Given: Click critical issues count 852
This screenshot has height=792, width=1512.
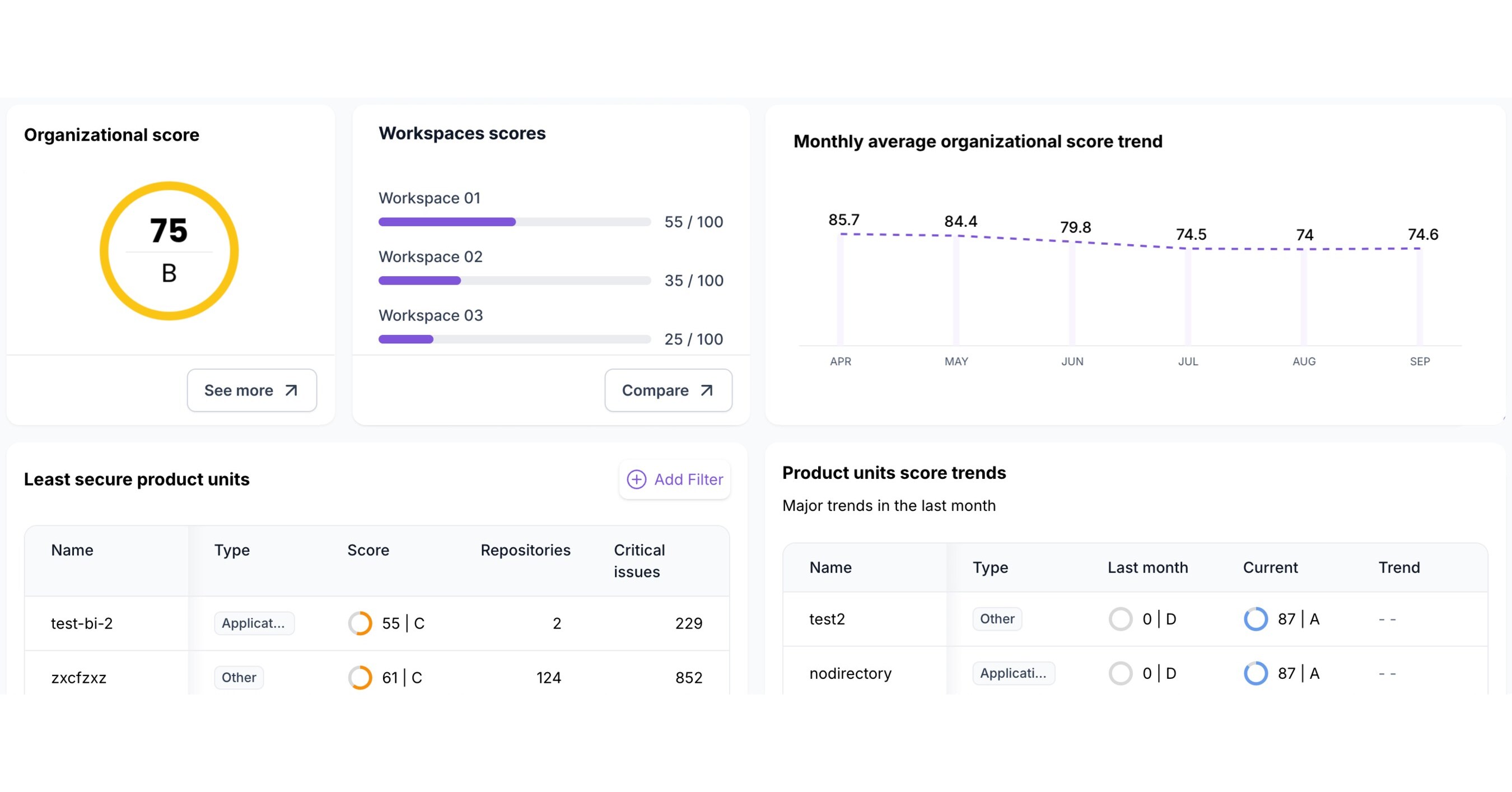Looking at the screenshot, I should [x=688, y=678].
